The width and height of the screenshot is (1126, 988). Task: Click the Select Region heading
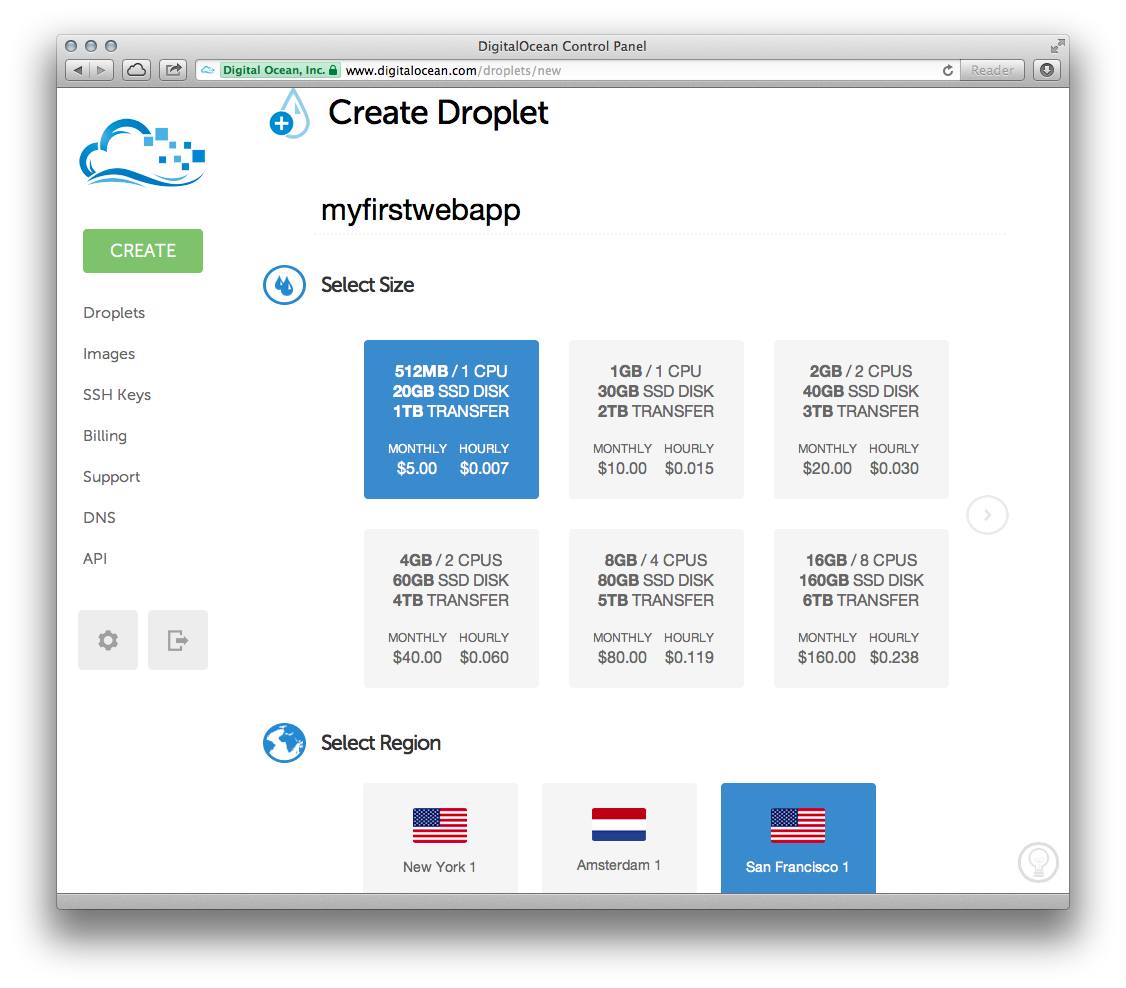[x=381, y=743]
